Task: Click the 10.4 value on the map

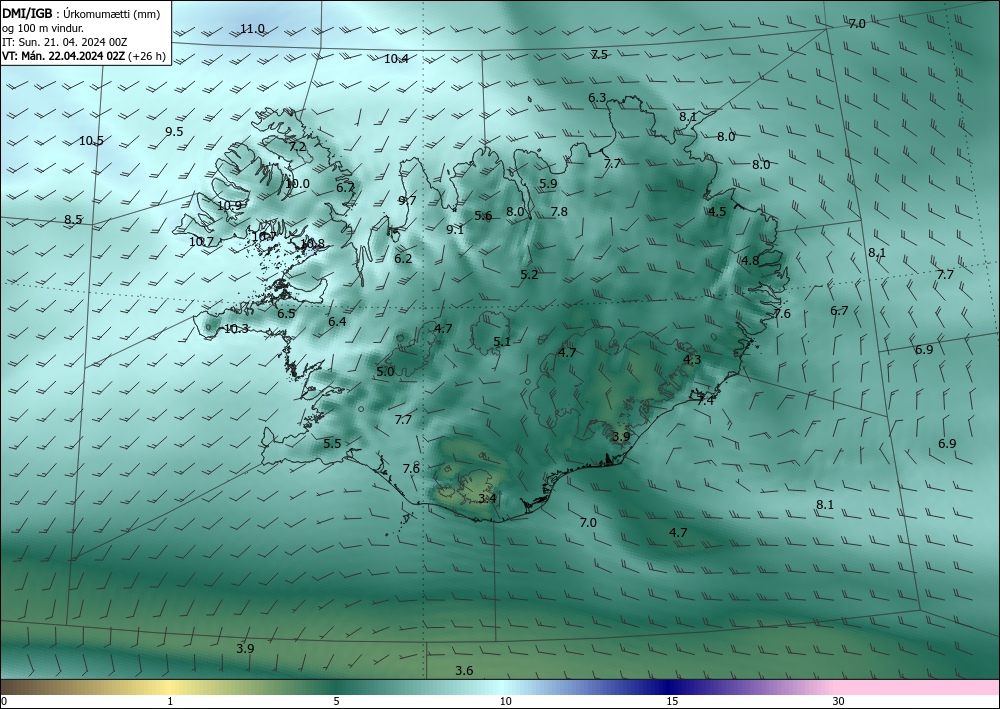Action: [396, 59]
